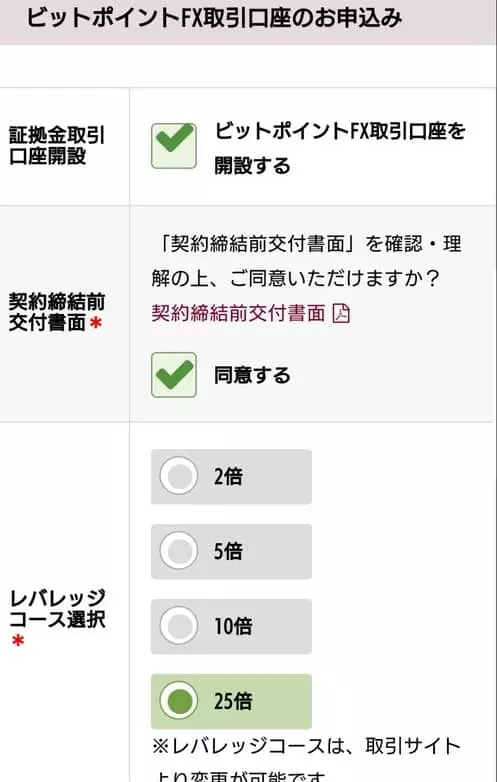The image size is (497, 782).
Task: Click the ご同意いただけますか question text
Action: pos(306,262)
